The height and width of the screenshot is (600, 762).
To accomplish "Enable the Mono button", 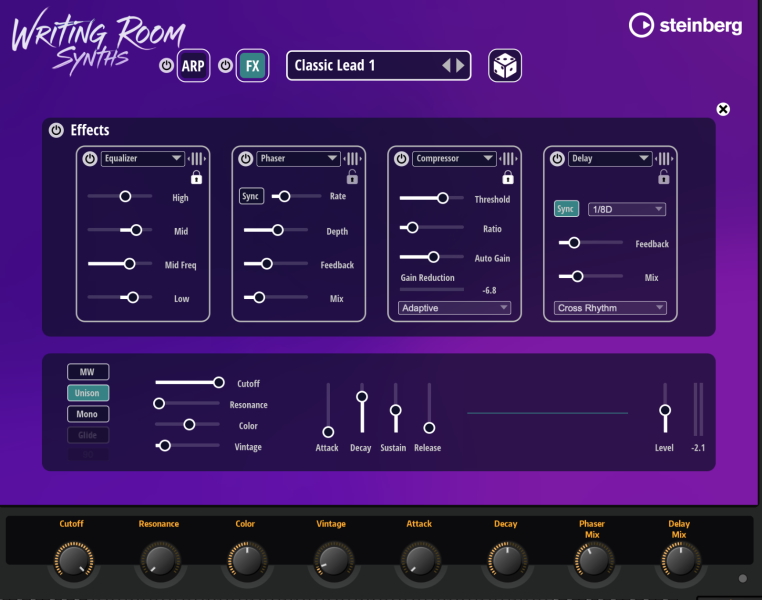I will [x=88, y=414].
